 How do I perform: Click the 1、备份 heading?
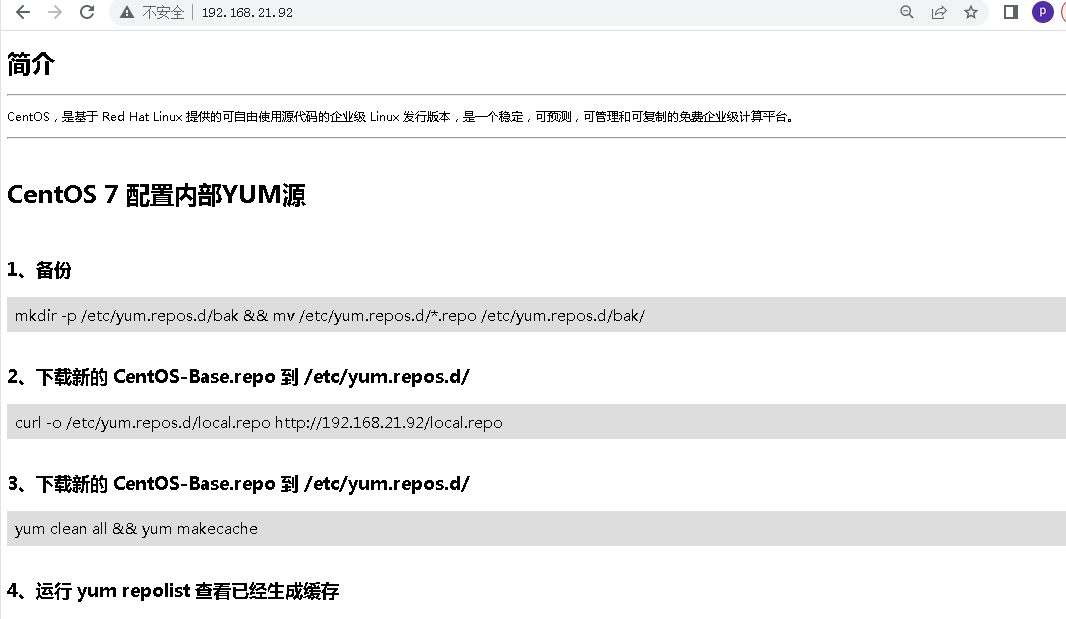click(39, 270)
